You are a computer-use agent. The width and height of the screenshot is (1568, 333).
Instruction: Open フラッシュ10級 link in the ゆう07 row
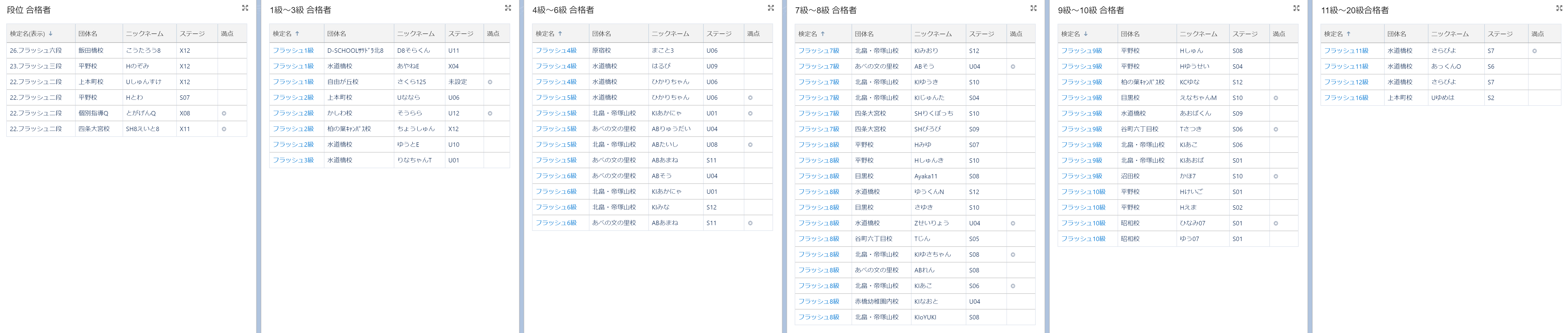tap(1083, 239)
